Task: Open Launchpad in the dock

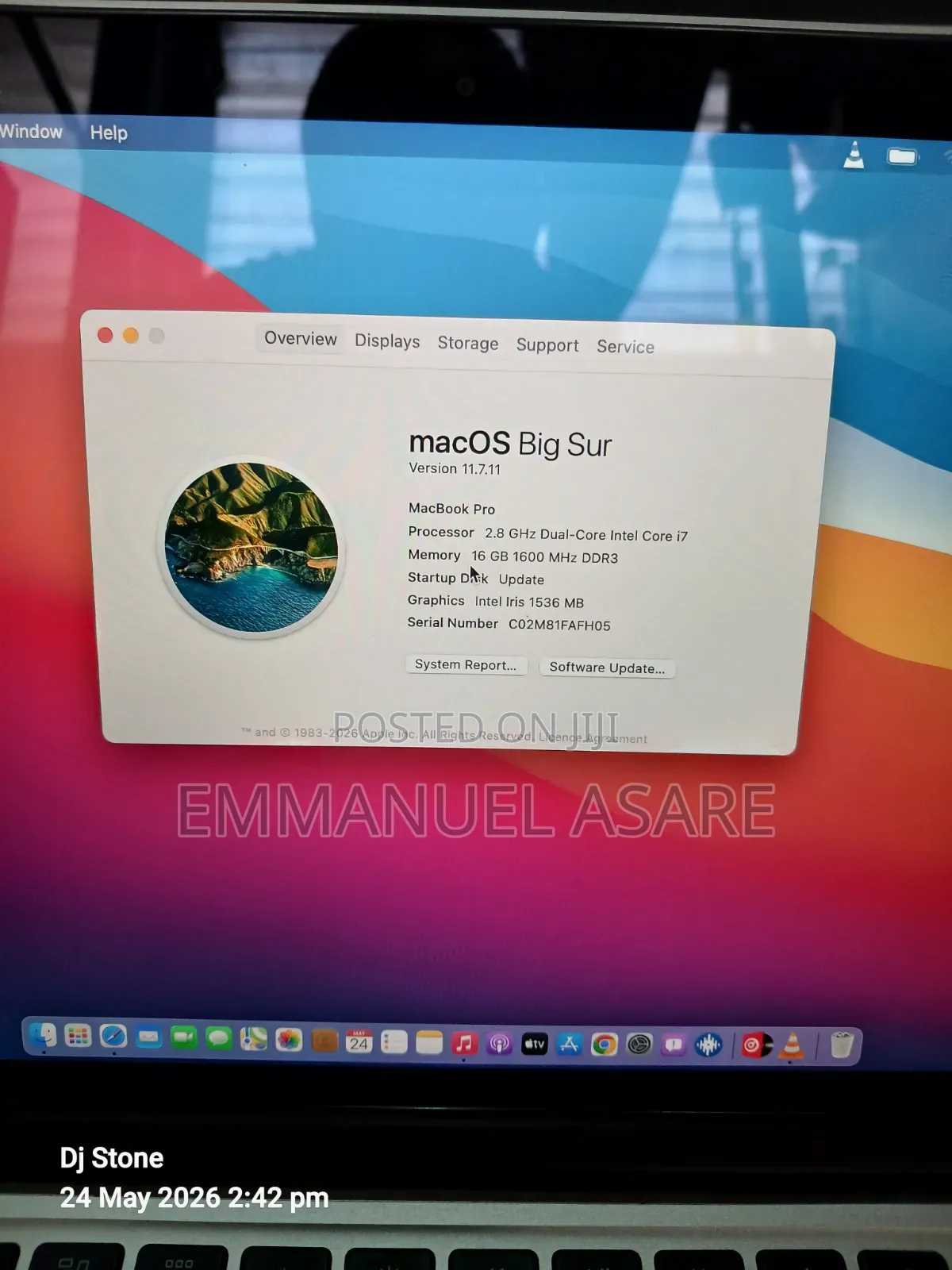Action: coord(78,1037)
